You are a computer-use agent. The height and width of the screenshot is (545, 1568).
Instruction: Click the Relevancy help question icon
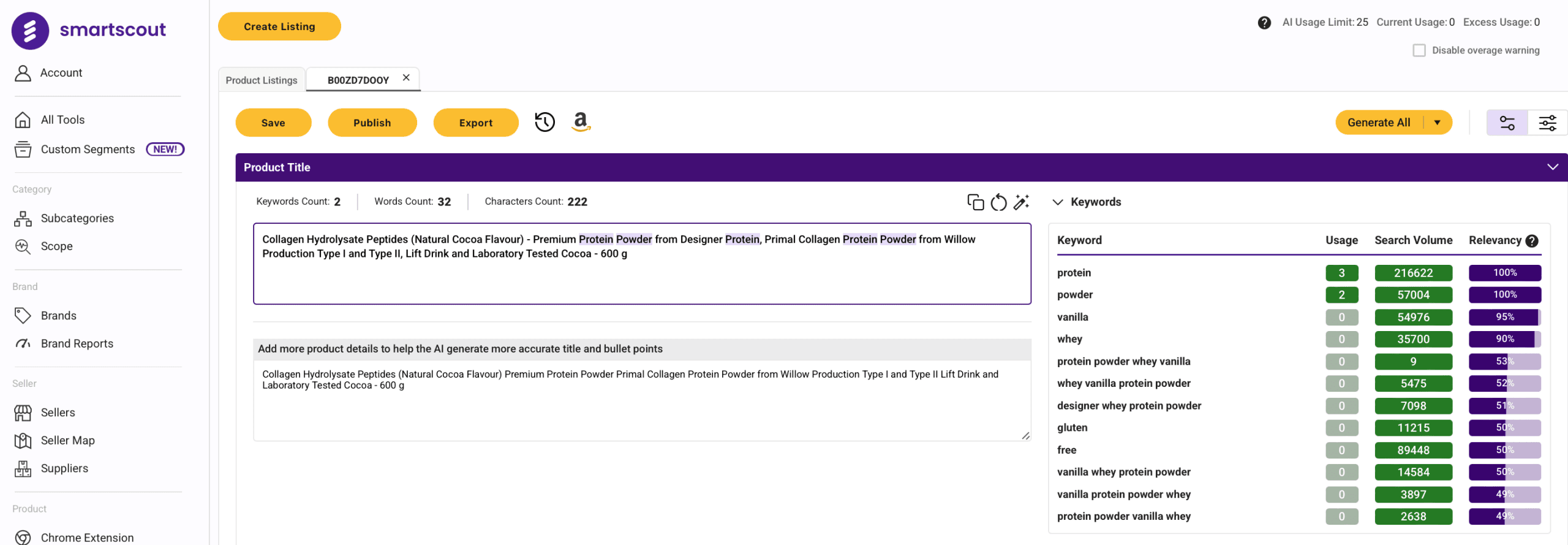pyautogui.click(x=1532, y=241)
